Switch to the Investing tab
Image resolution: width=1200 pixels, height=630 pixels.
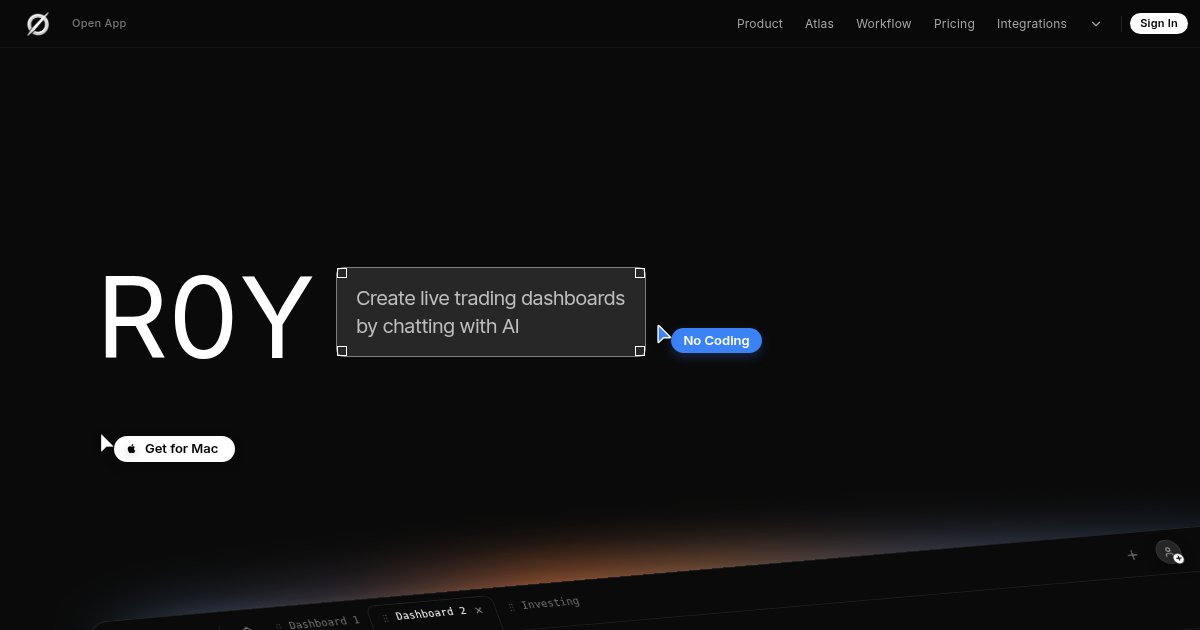[550, 603]
